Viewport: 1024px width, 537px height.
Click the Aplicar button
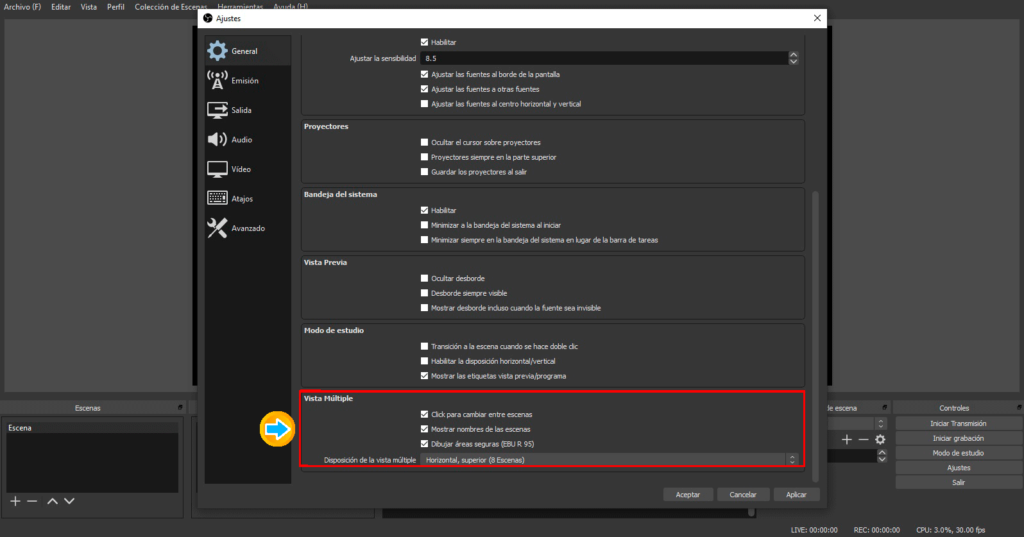[x=796, y=494]
